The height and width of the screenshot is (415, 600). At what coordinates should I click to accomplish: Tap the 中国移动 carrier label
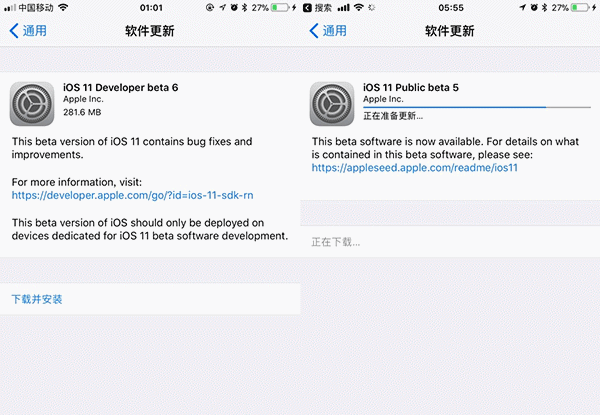pos(37,8)
